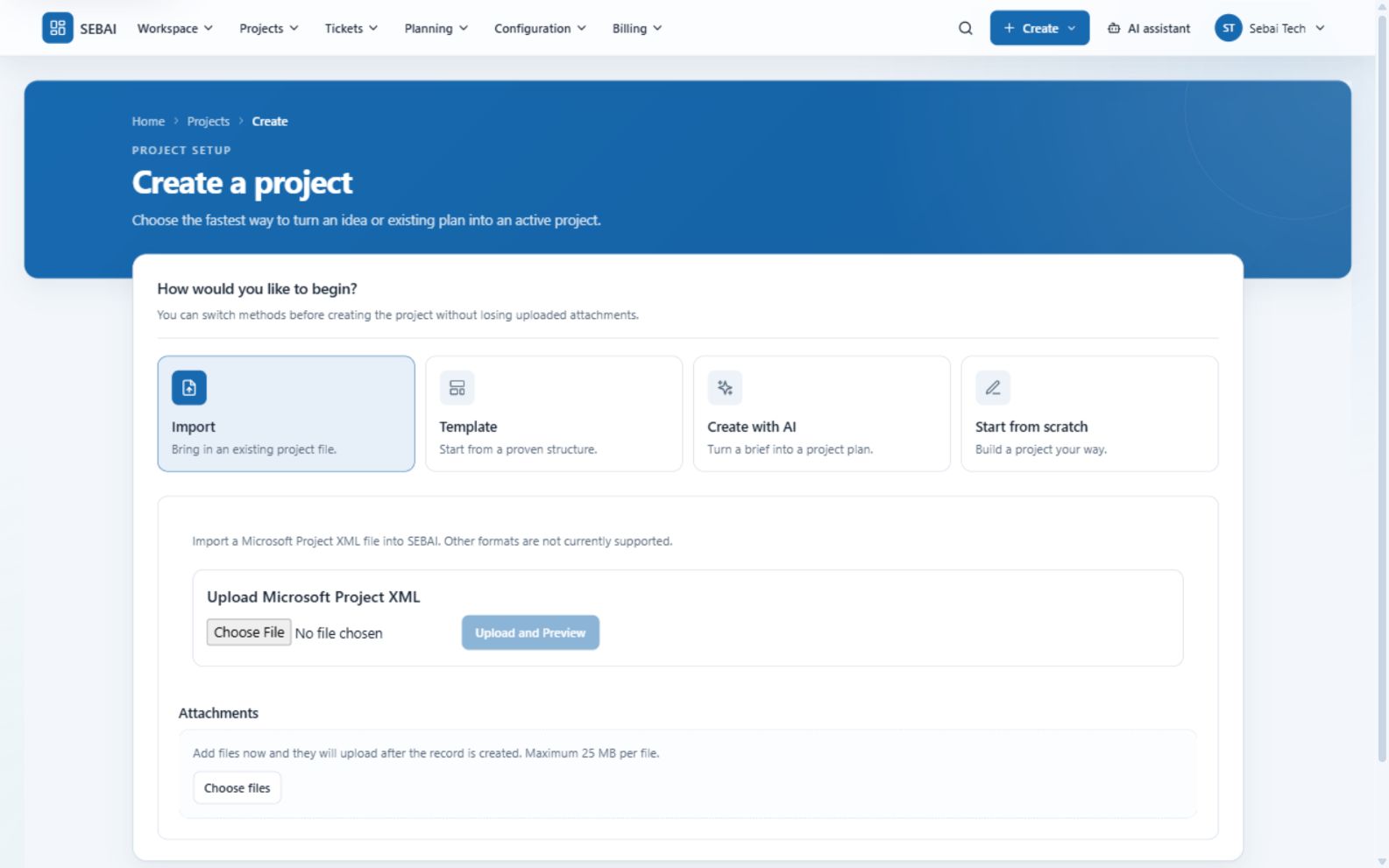Viewport: 1389px width, 868px height.
Task: Select the Create with AI method card
Action: pos(821,413)
